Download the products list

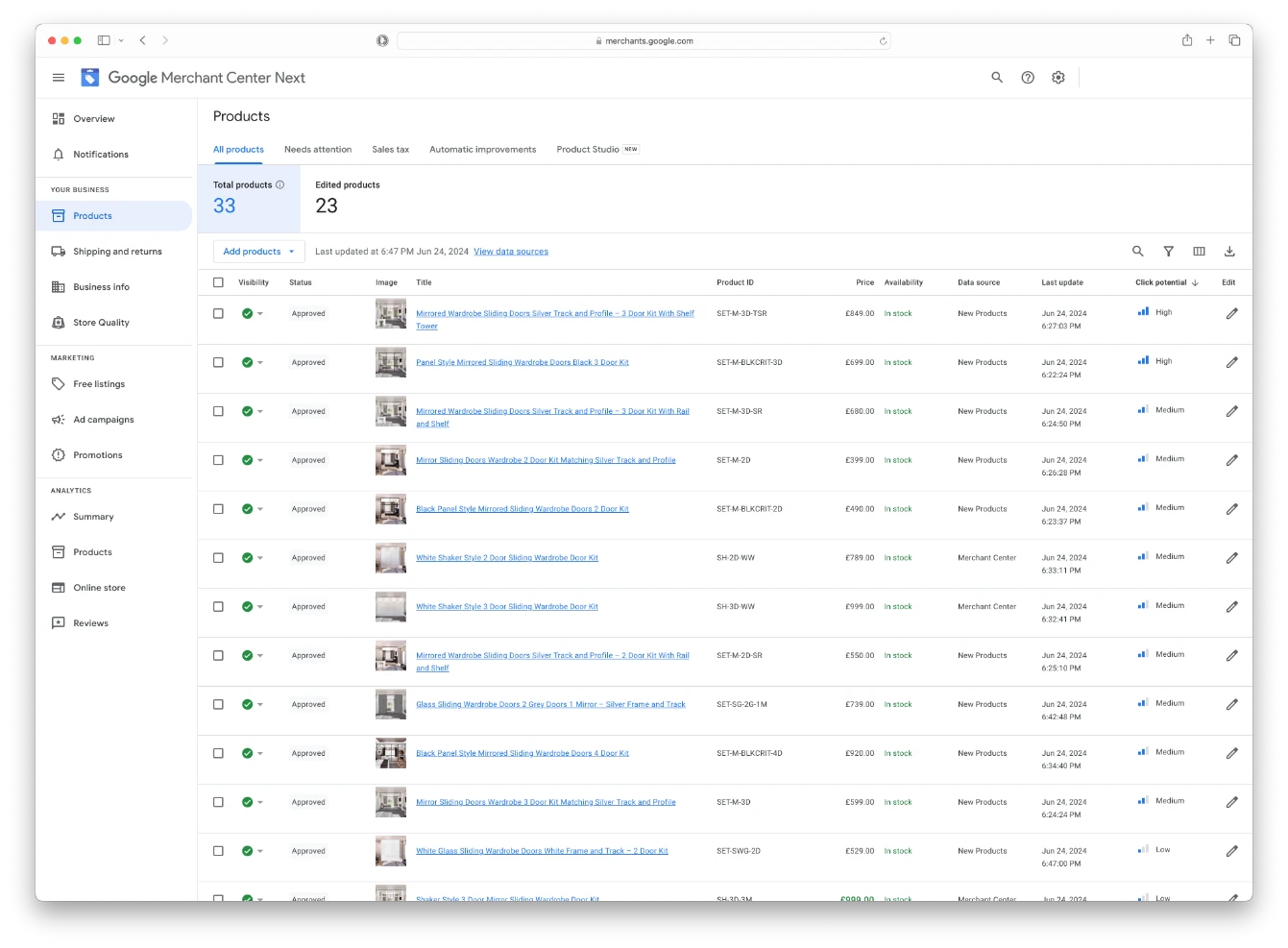1229,252
